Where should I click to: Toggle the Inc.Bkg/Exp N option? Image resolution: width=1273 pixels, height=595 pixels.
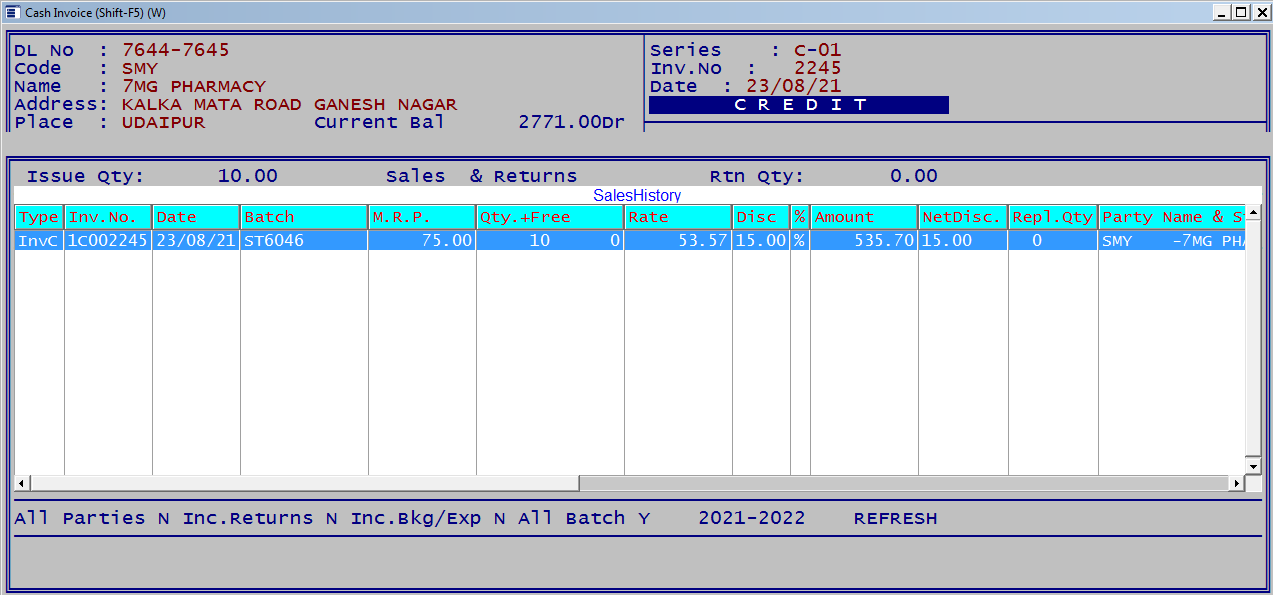428,519
